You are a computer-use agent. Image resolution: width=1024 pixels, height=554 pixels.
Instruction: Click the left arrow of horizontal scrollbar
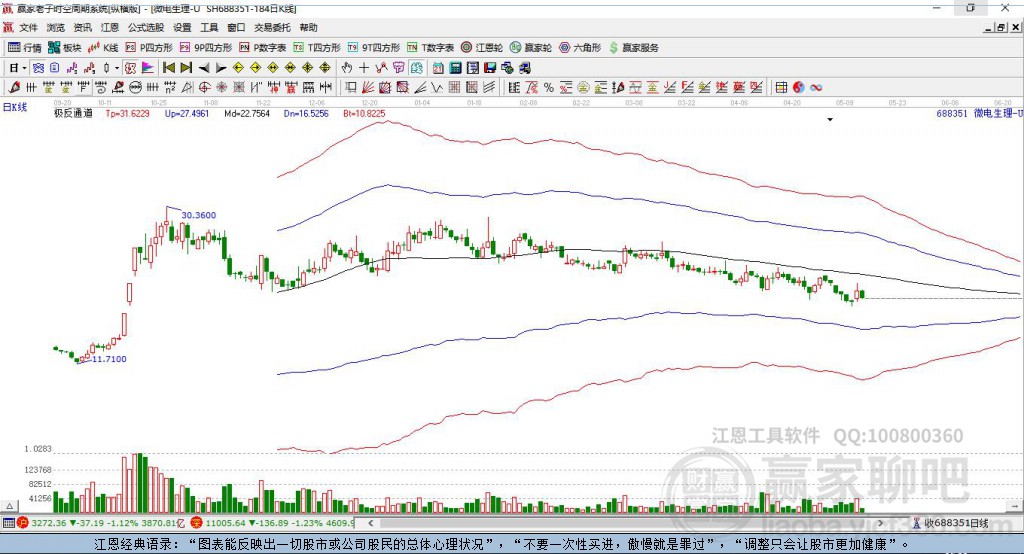click(371, 523)
